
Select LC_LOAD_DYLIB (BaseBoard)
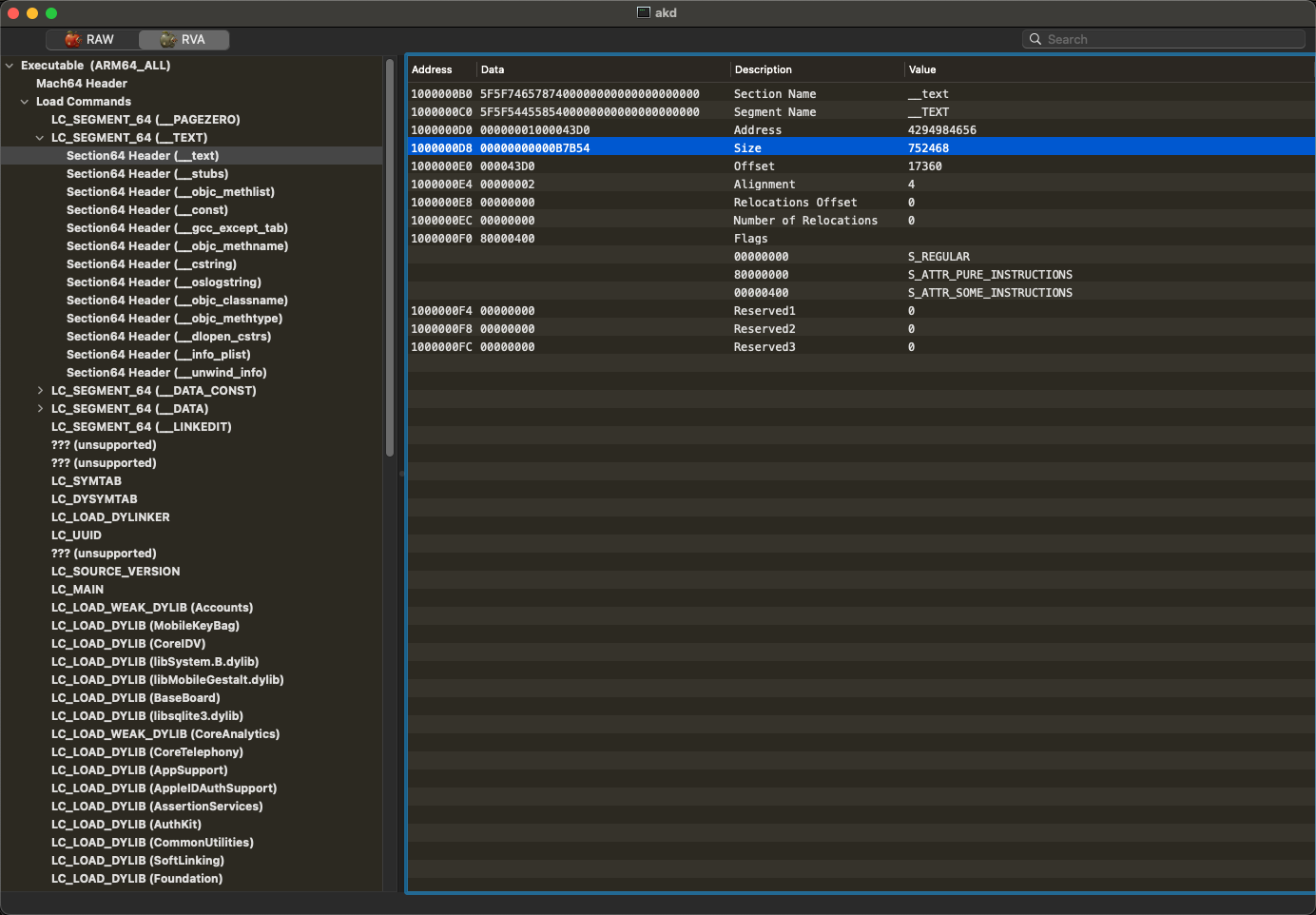click(136, 698)
